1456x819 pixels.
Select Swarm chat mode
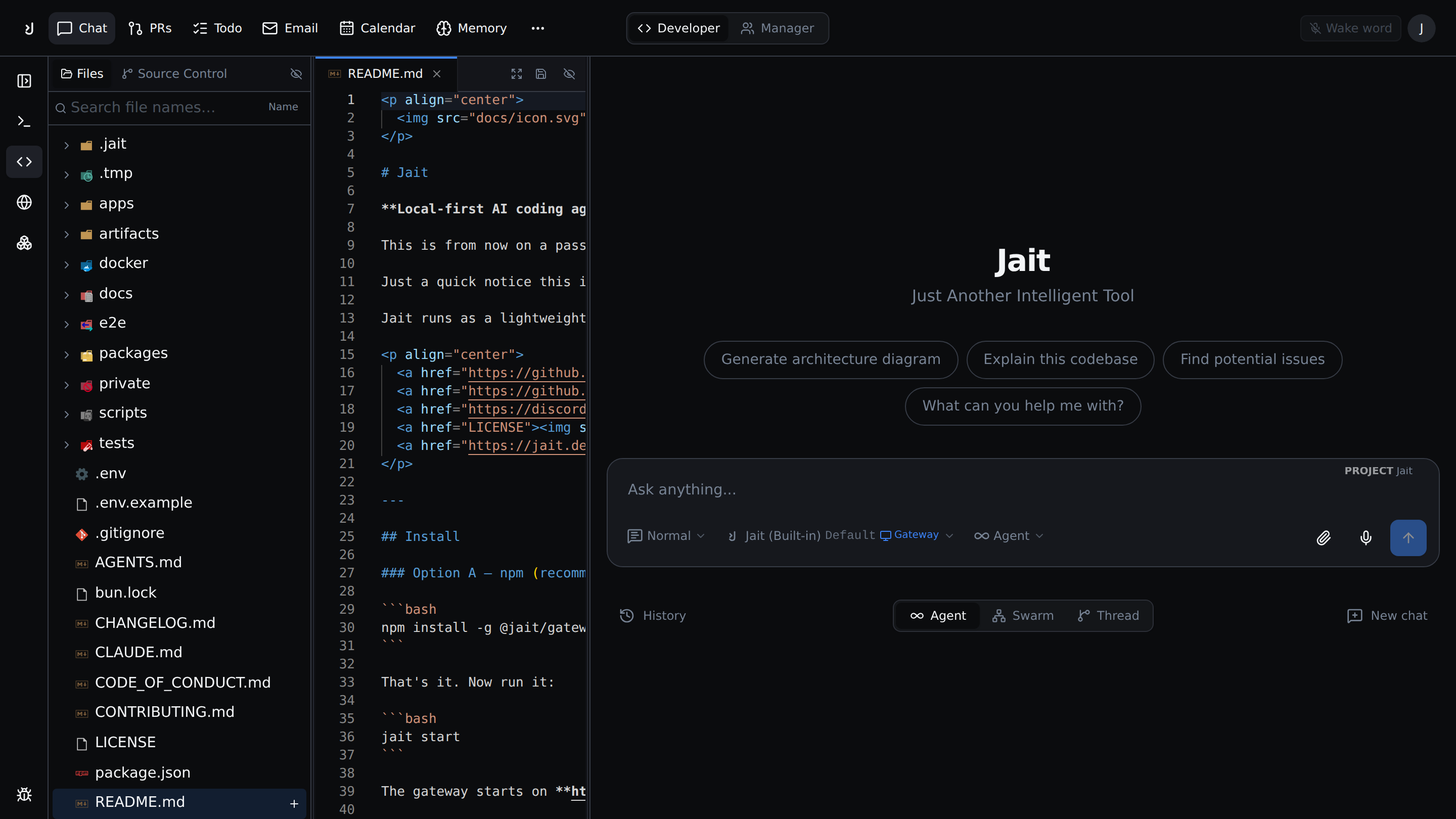(1022, 616)
